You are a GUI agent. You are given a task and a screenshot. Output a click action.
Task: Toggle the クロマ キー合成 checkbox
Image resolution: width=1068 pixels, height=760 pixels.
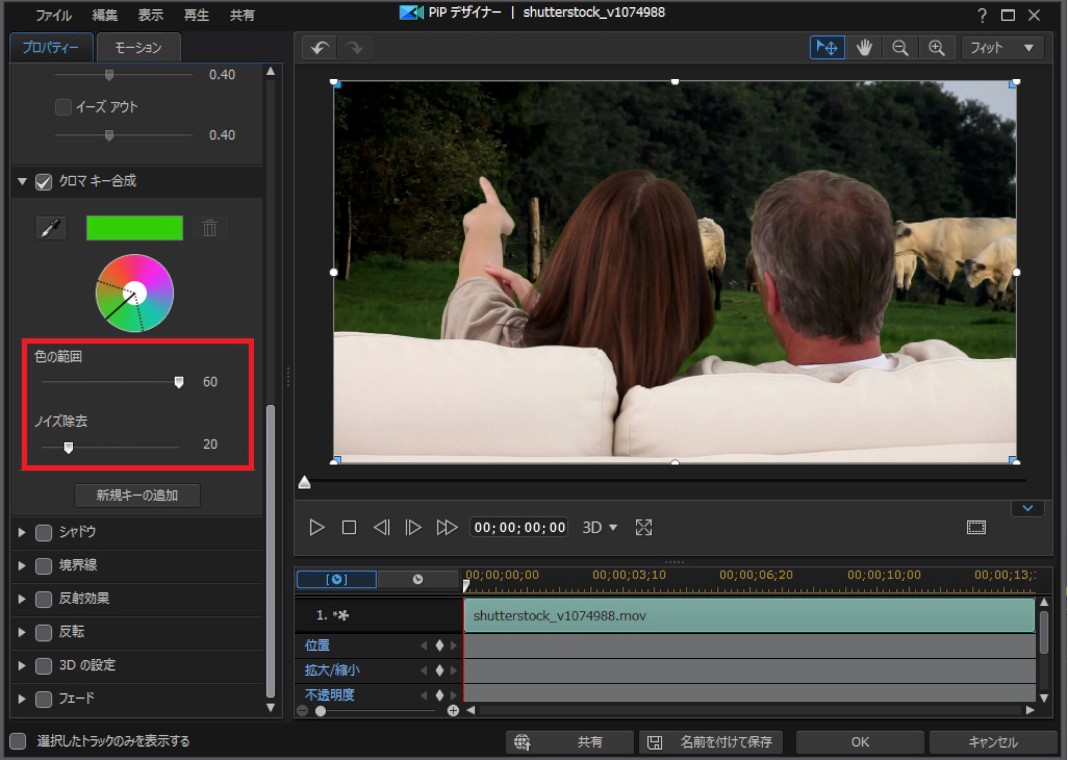pos(43,182)
